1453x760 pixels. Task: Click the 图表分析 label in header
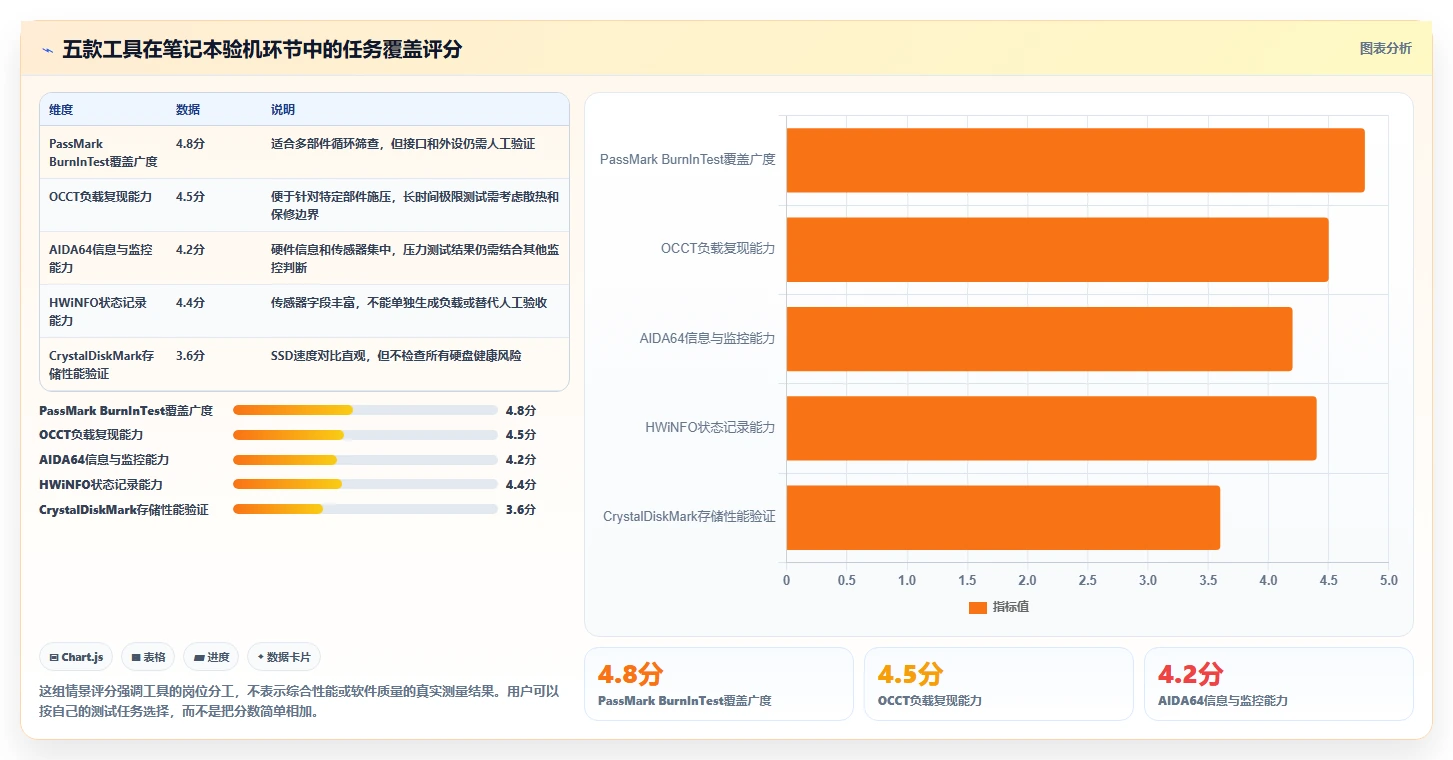1385,48
